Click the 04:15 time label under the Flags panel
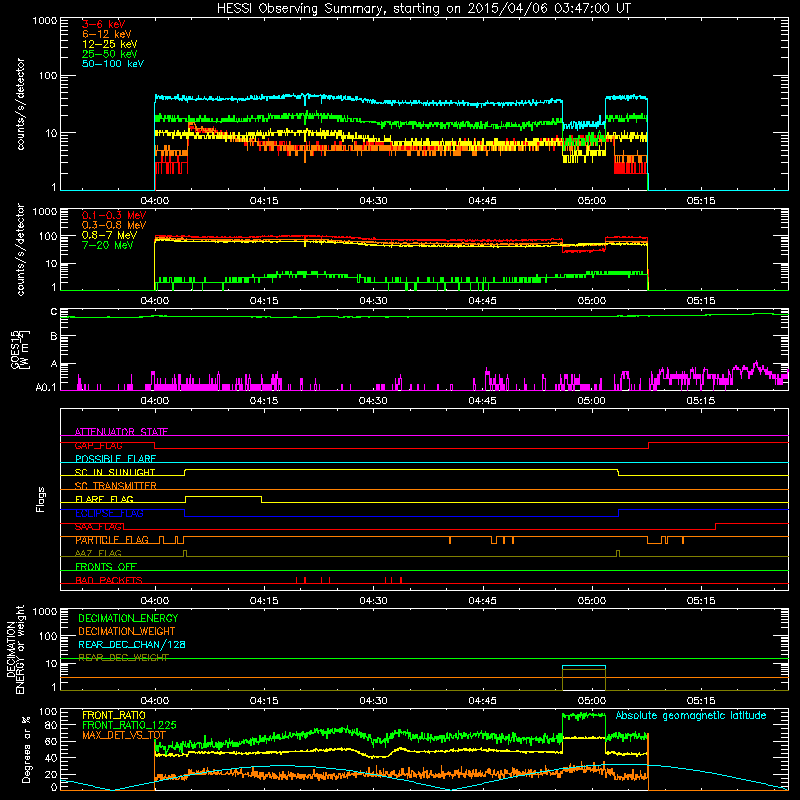This screenshot has width=800, height=800. pyautogui.click(x=264, y=601)
